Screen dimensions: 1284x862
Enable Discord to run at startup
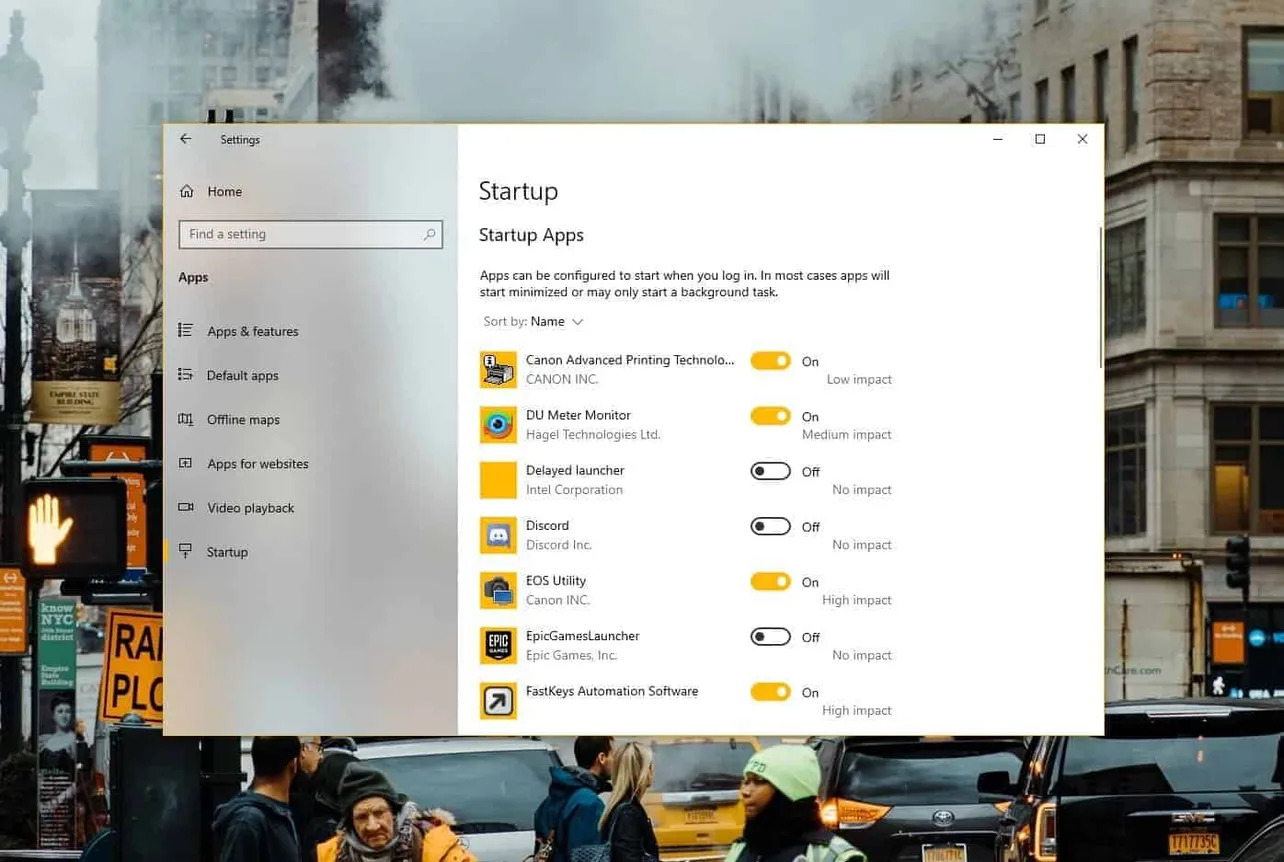(x=770, y=526)
